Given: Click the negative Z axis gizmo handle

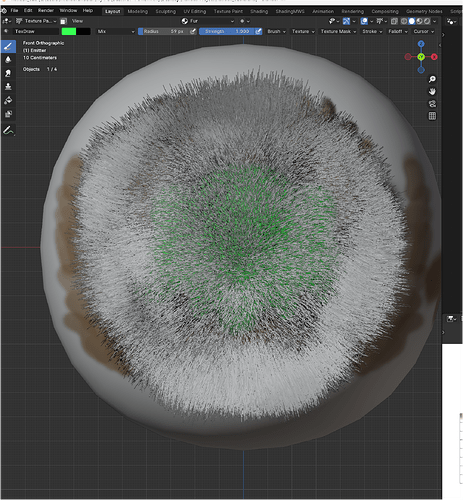Looking at the screenshot, I should coord(421,70).
